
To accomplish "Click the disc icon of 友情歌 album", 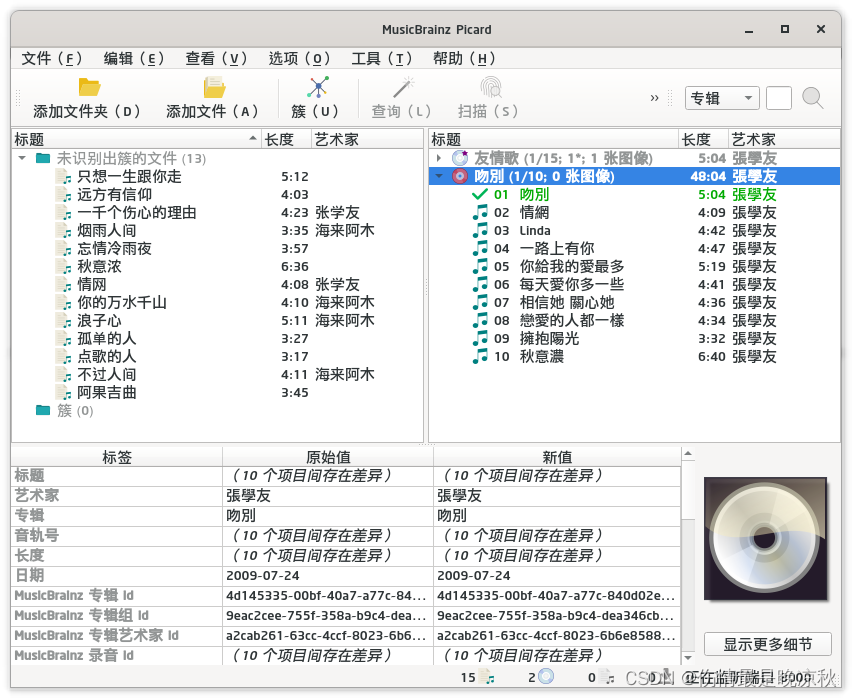I will (x=460, y=158).
